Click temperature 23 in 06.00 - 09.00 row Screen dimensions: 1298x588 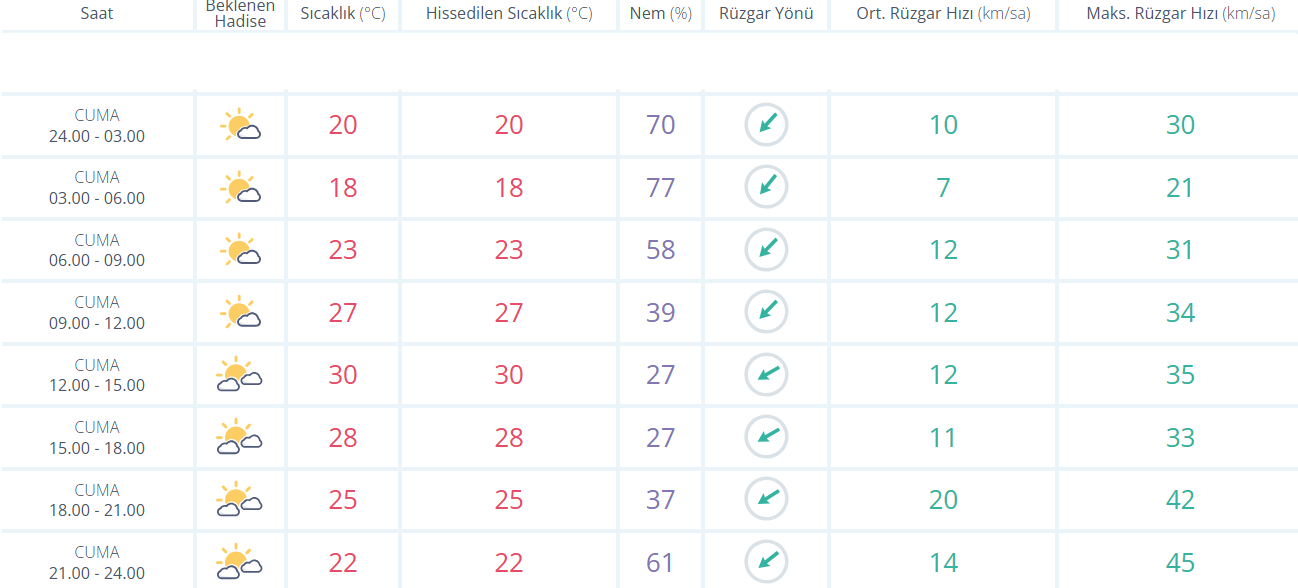tap(343, 250)
